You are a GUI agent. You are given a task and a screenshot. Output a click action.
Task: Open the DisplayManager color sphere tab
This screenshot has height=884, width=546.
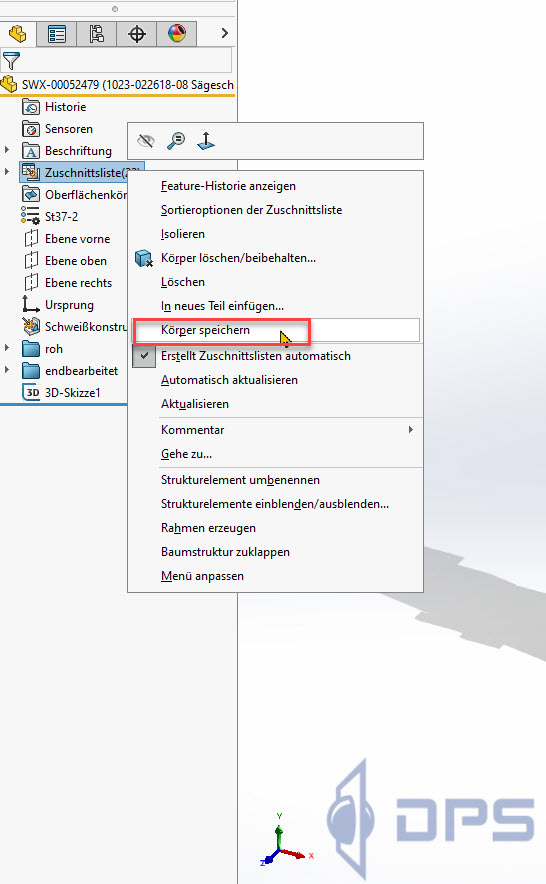(177, 34)
